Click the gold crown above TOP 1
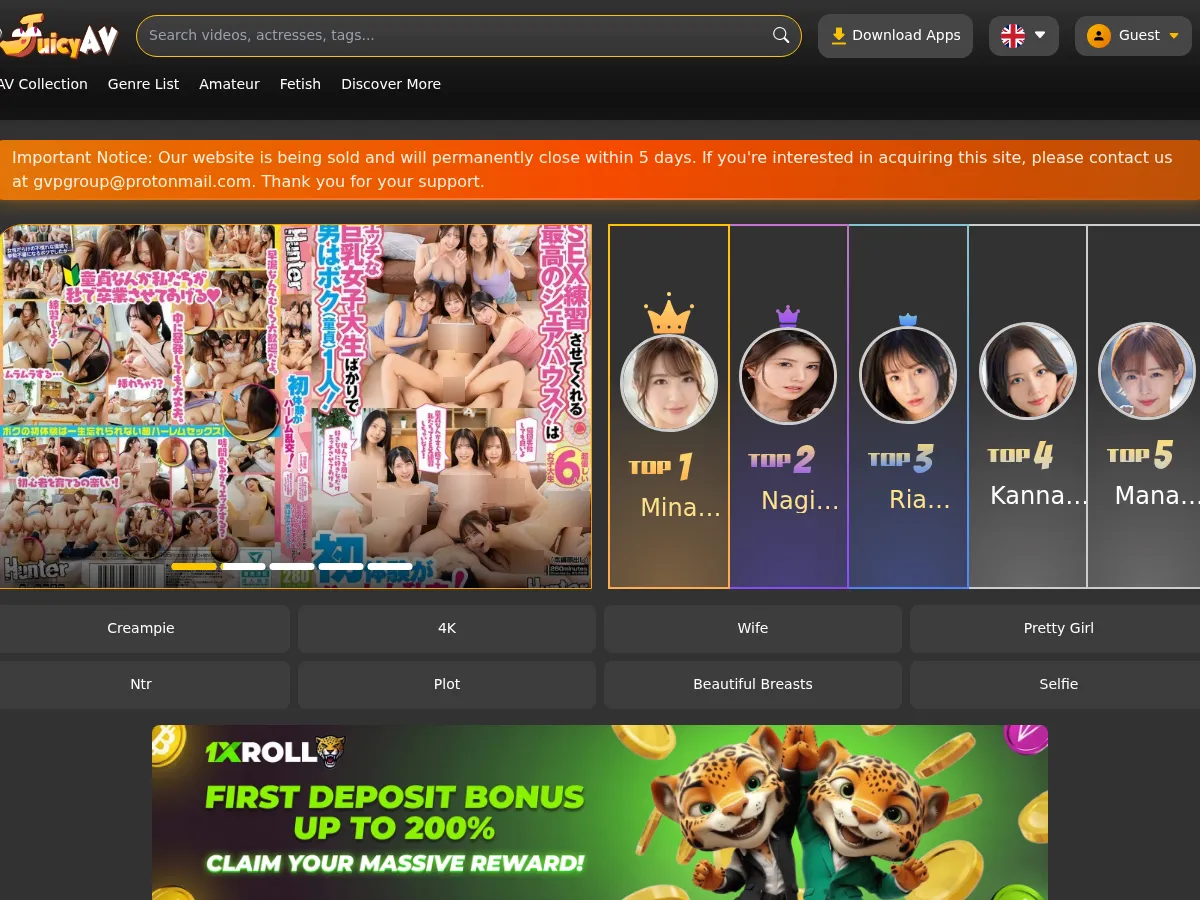 tap(669, 314)
